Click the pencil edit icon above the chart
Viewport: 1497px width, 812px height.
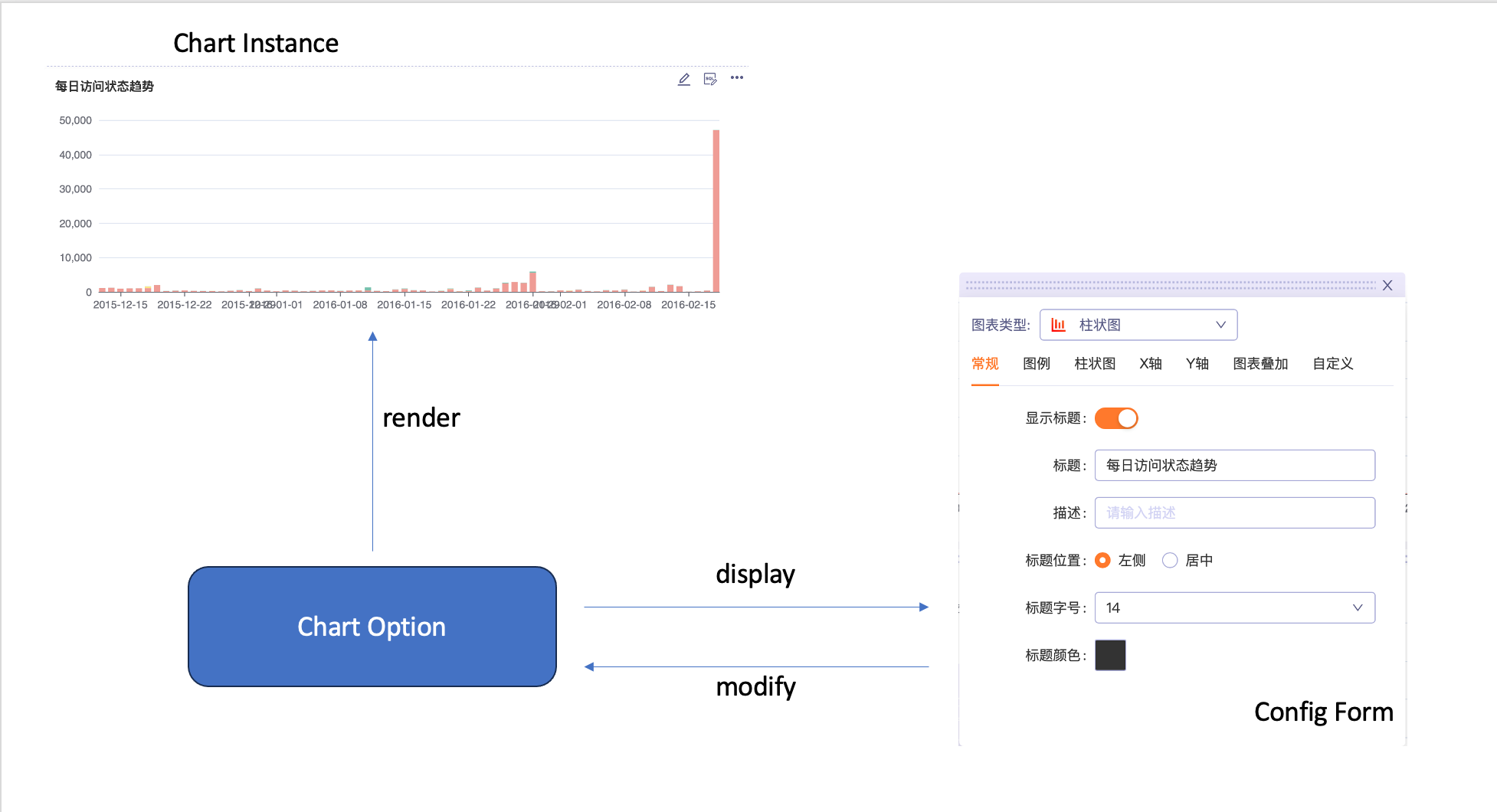coord(684,79)
